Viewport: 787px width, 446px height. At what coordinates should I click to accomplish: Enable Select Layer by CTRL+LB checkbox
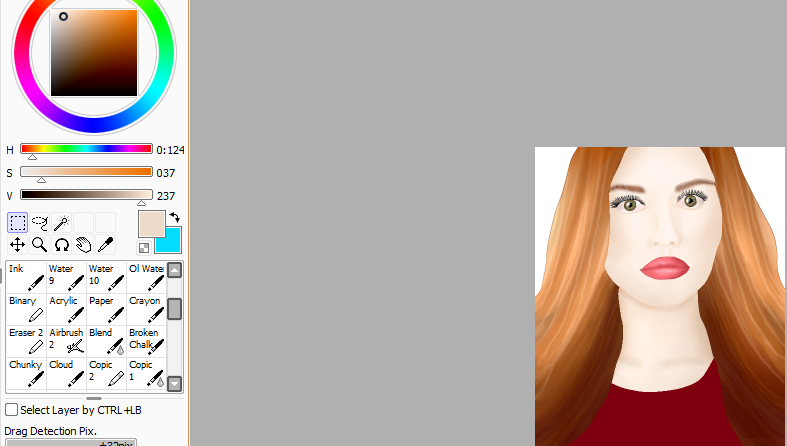tap(12, 410)
